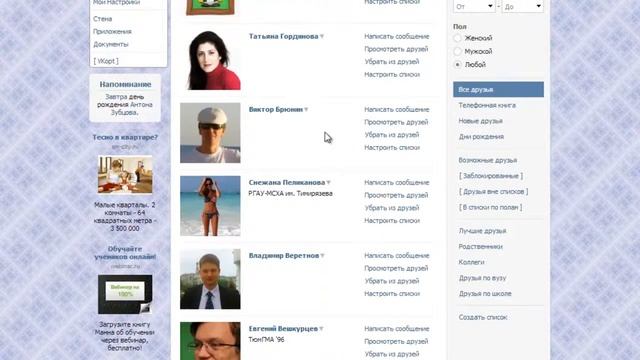Viewport: 640px width, 360px height.
Task: Write a message to Татьяна Гордянова
Action: click(x=397, y=36)
